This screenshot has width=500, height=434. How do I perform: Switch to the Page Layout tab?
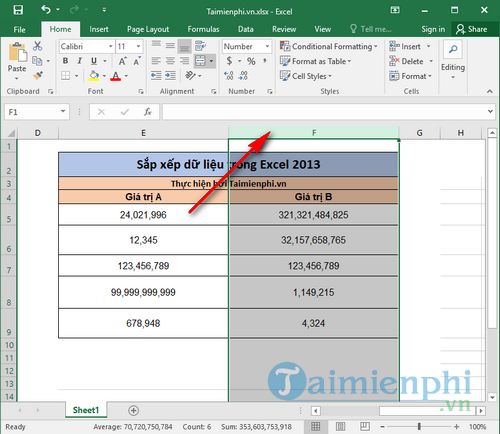[x=148, y=29]
